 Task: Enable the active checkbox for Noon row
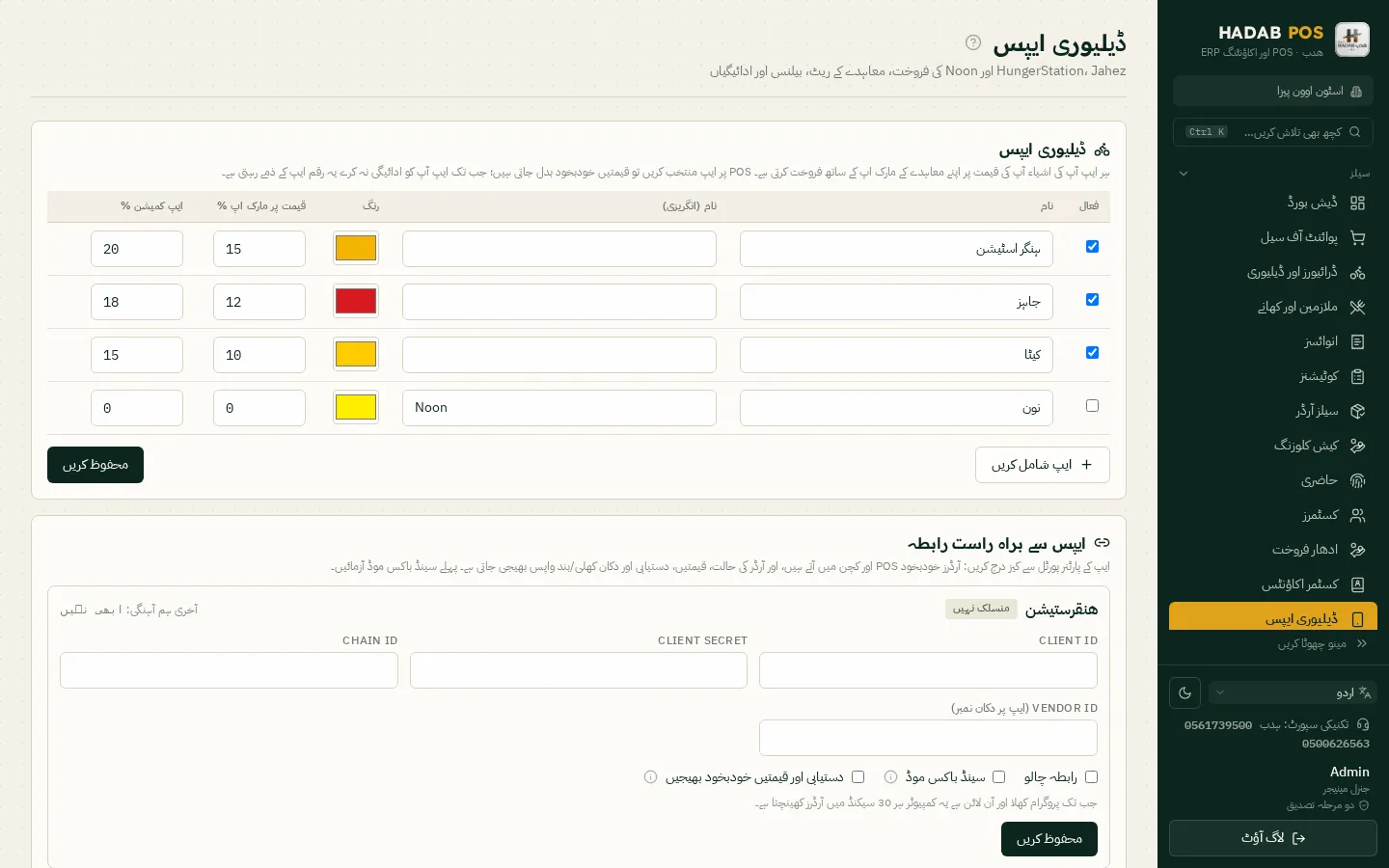pyautogui.click(x=1092, y=406)
